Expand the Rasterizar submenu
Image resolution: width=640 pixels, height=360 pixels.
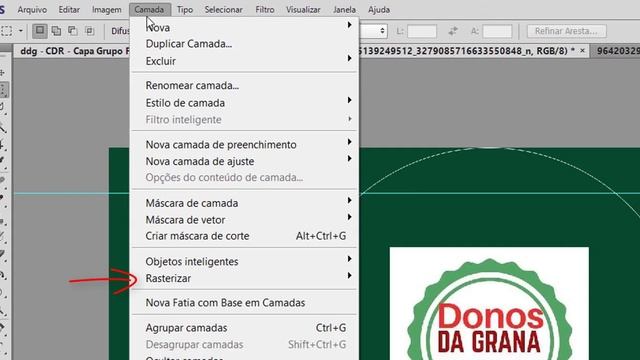coord(244,278)
